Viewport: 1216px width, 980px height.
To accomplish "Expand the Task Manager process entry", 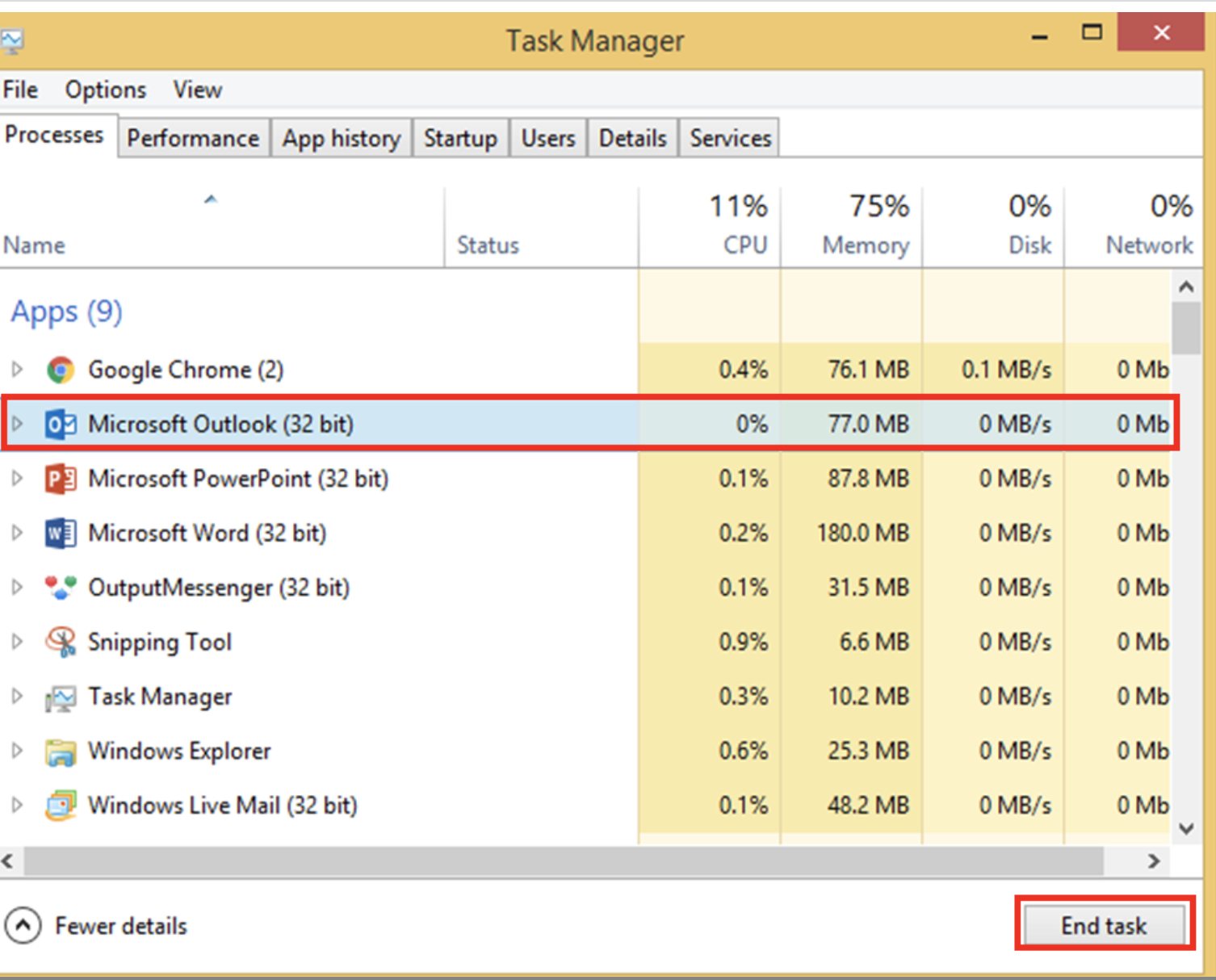I will coord(17,696).
